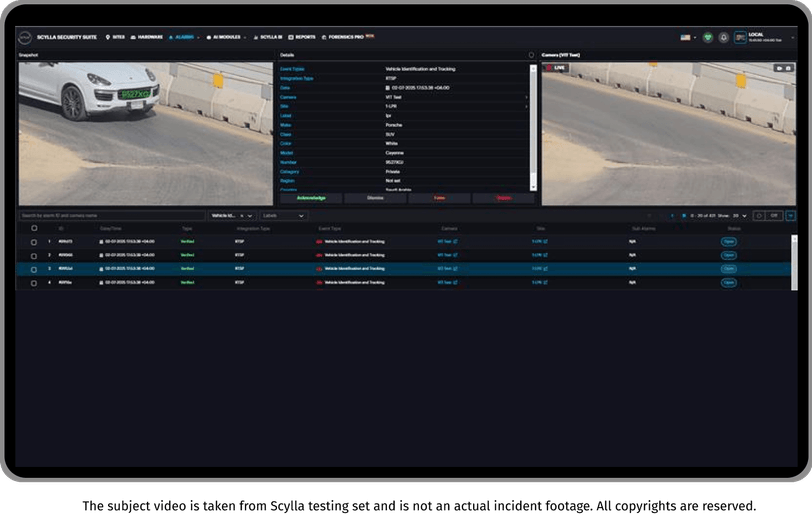Expand the Camera row arrow in Details
812x519 pixels.
tap(527, 97)
